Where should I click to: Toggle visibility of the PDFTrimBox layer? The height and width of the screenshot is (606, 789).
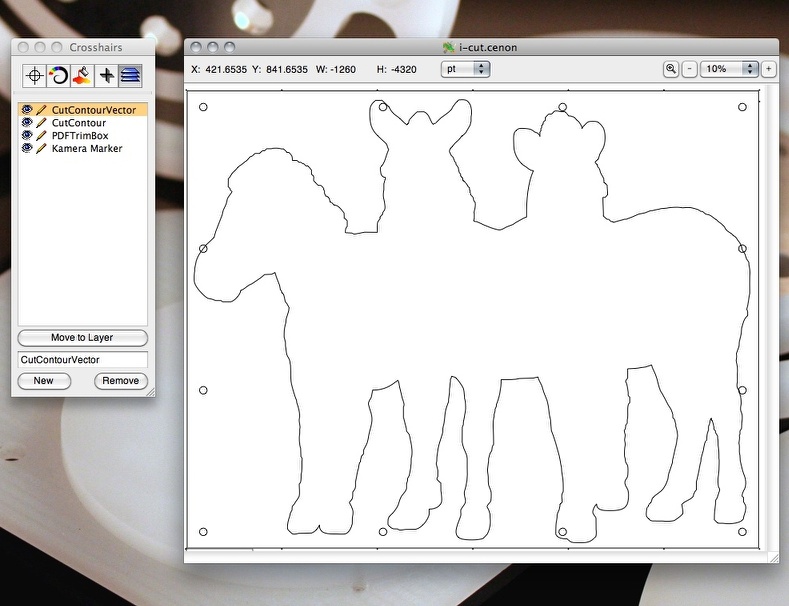(27, 136)
